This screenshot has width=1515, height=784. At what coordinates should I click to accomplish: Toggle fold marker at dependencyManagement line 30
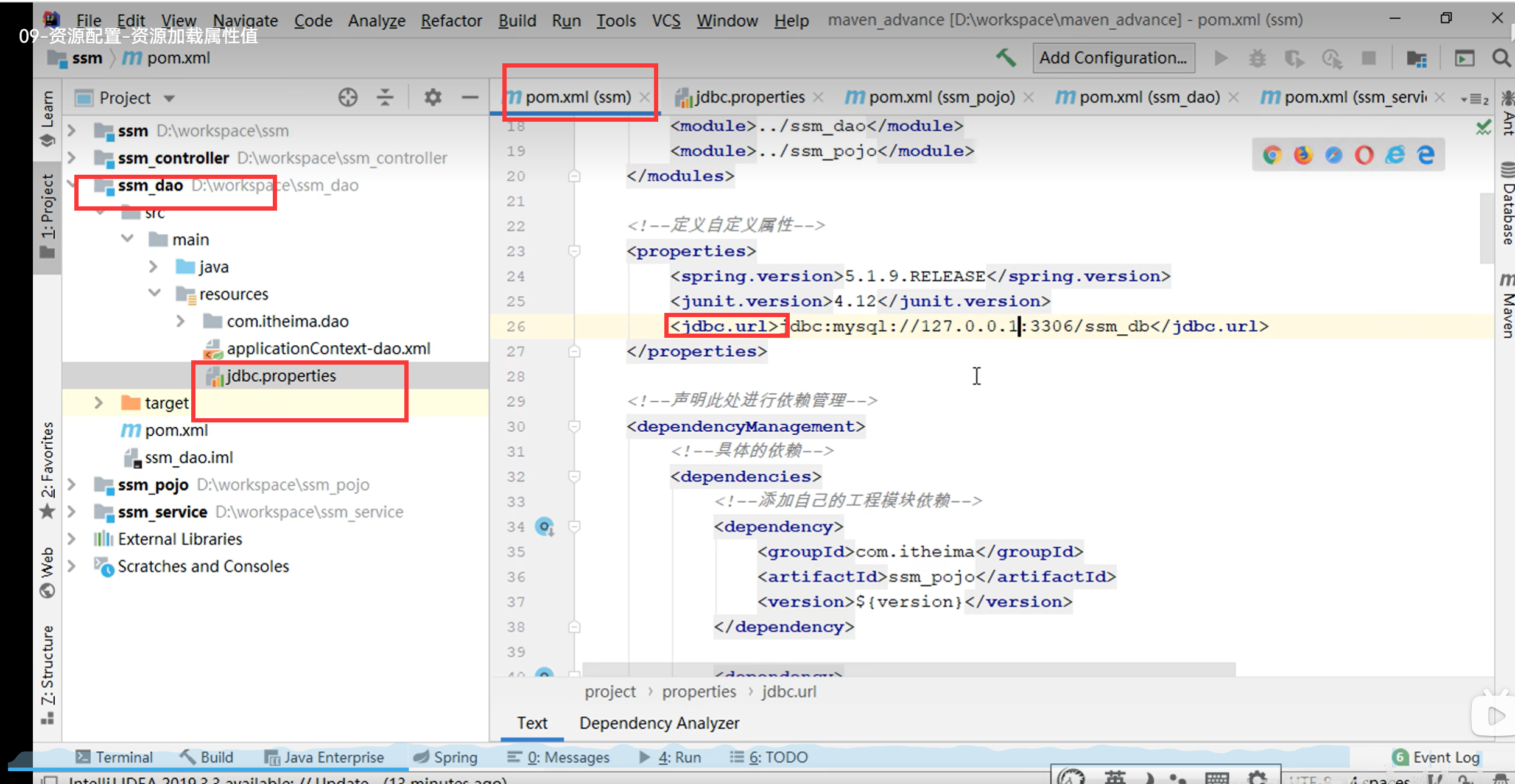coord(574,426)
